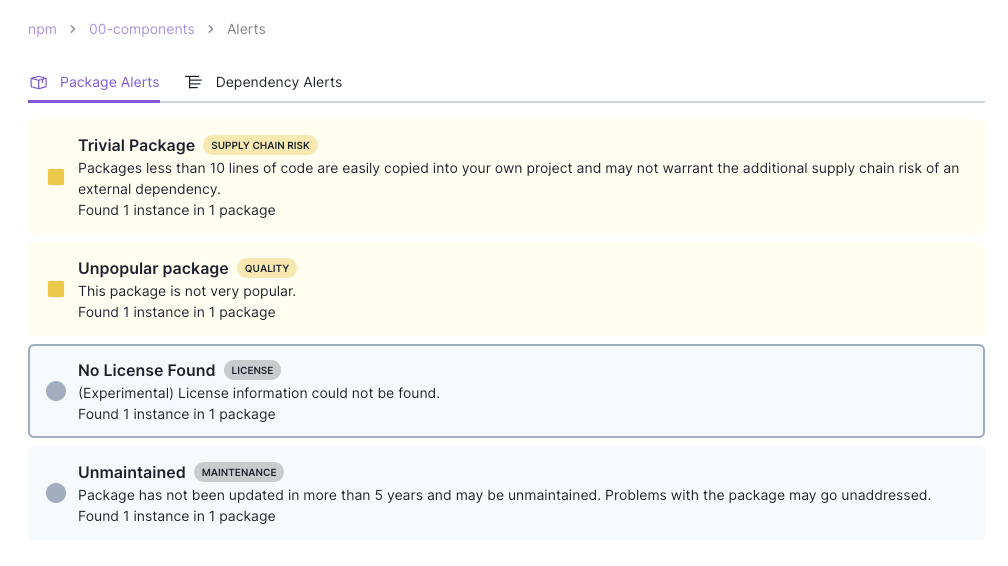Switch to the Package Alerts tab
This screenshot has width=1008, height=566.
[x=109, y=83]
